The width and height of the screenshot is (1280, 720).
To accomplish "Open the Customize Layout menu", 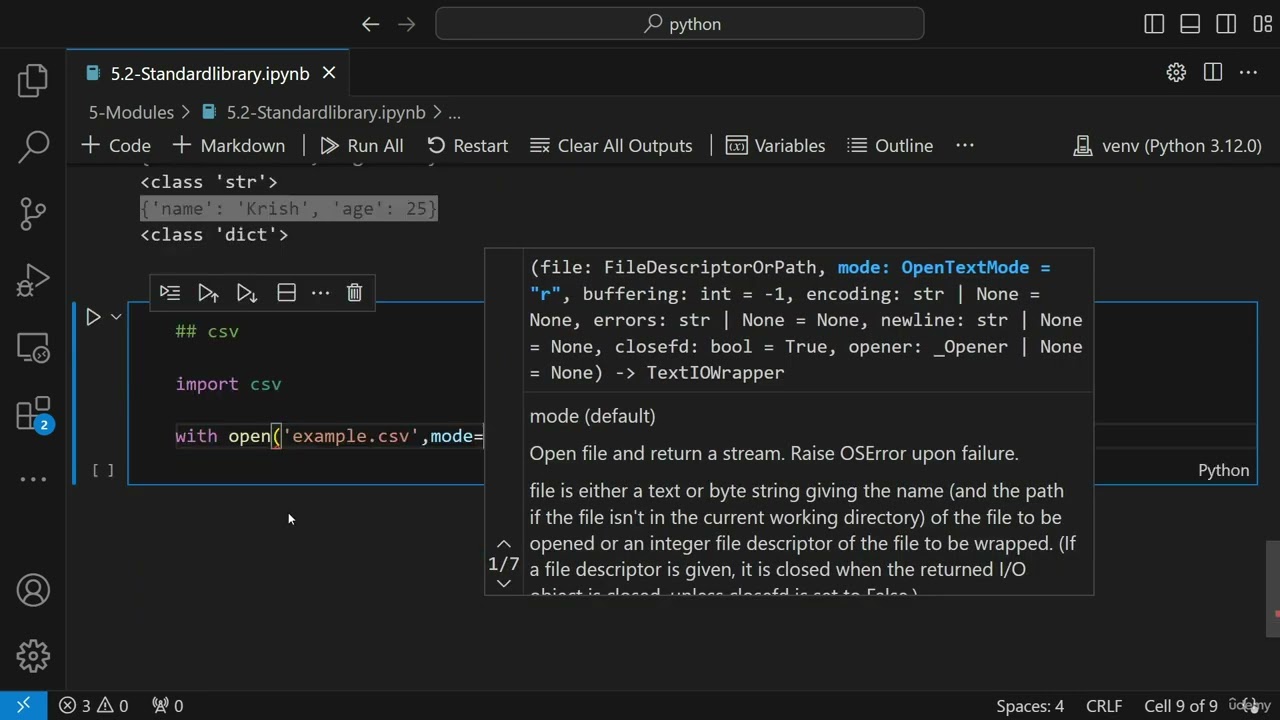I will (1261, 24).
